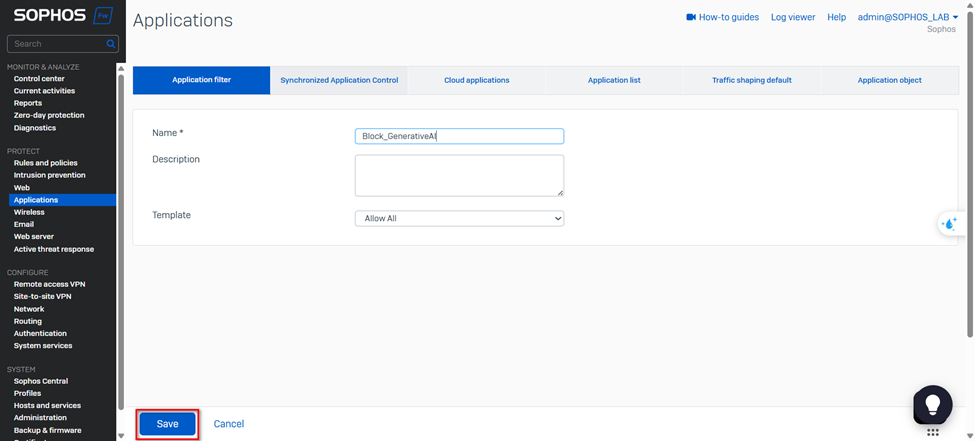Click the Name input field
This screenshot has width=975, height=441.
tap(459, 136)
